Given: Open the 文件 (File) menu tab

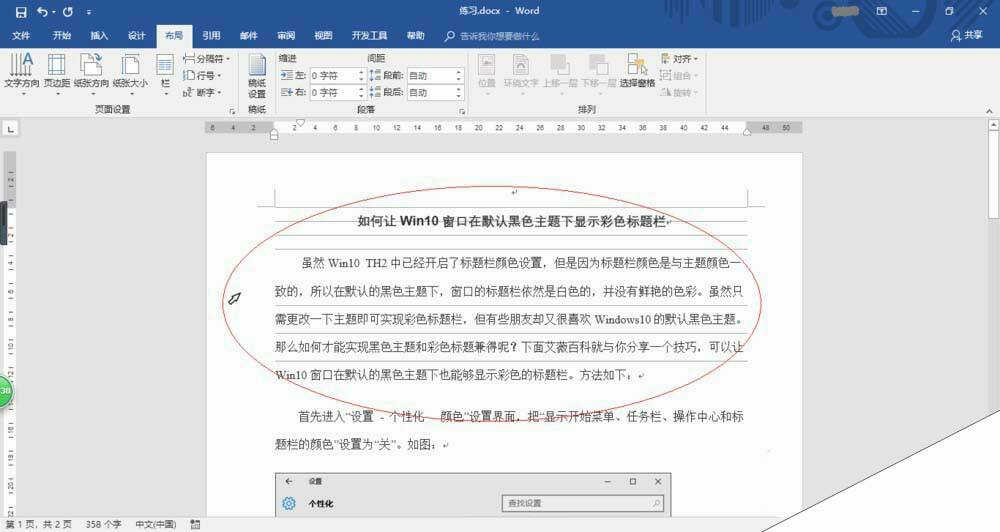Looking at the screenshot, I should pos(21,36).
